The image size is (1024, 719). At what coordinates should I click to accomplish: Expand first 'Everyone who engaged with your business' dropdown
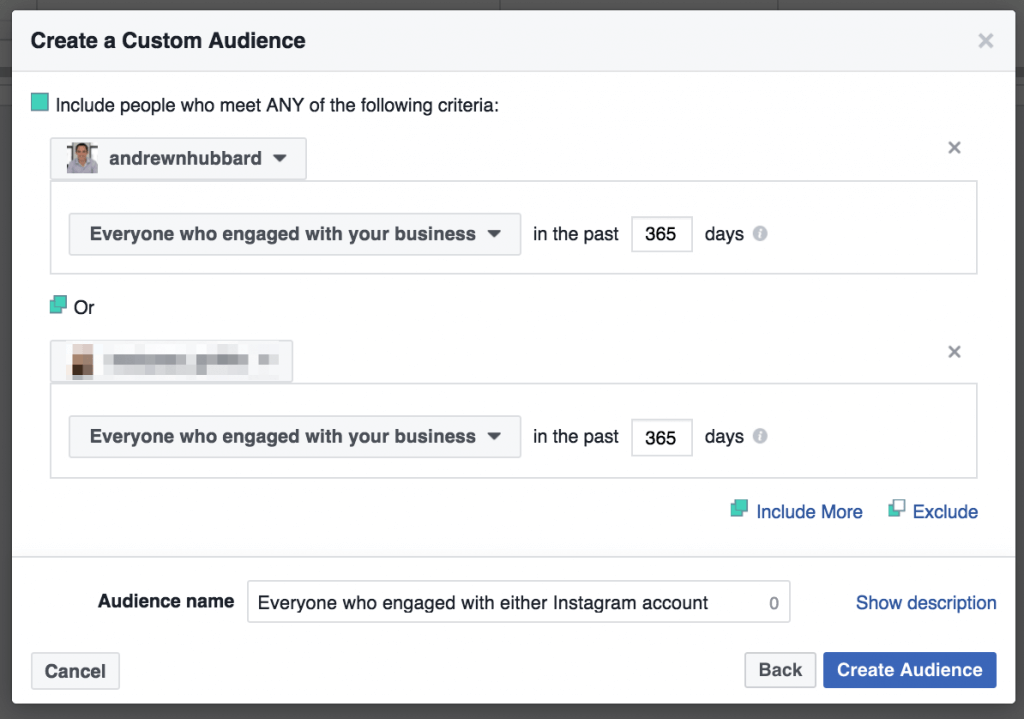point(294,234)
